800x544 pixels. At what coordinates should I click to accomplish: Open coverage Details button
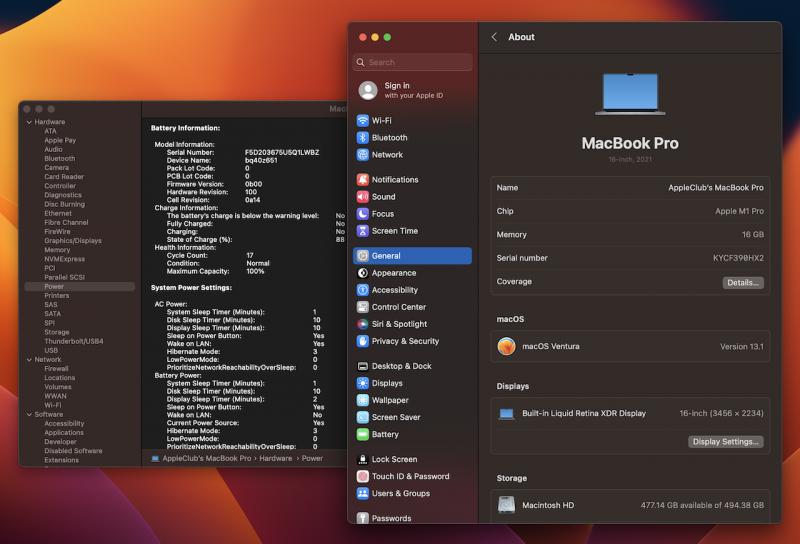pos(743,282)
